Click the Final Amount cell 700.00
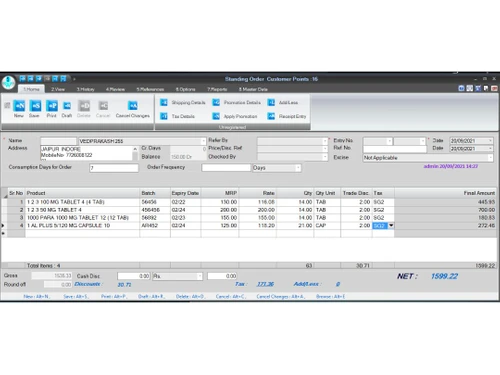The image size is (500, 375). pos(445,210)
